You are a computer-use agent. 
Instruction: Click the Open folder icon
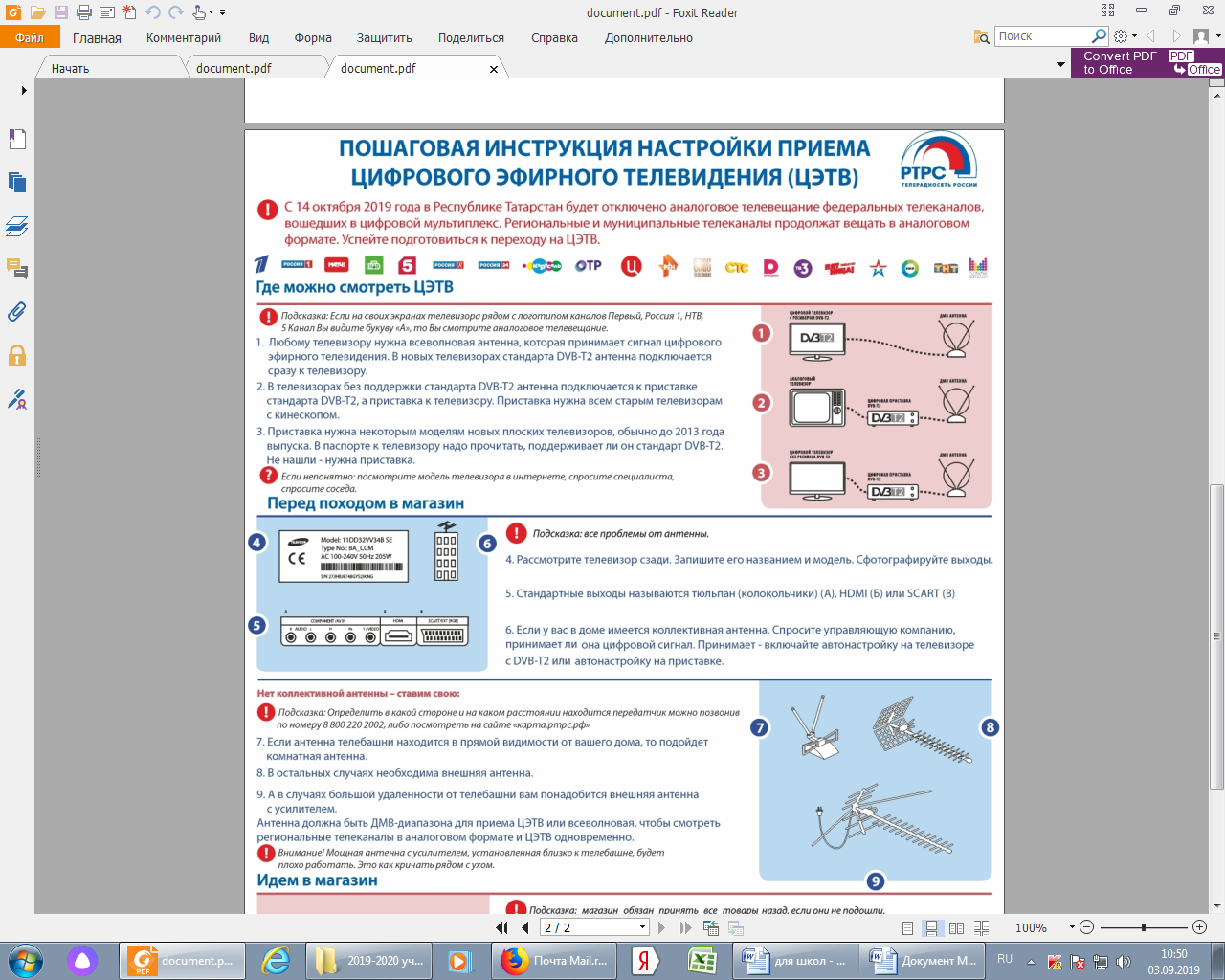tap(37, 12)
